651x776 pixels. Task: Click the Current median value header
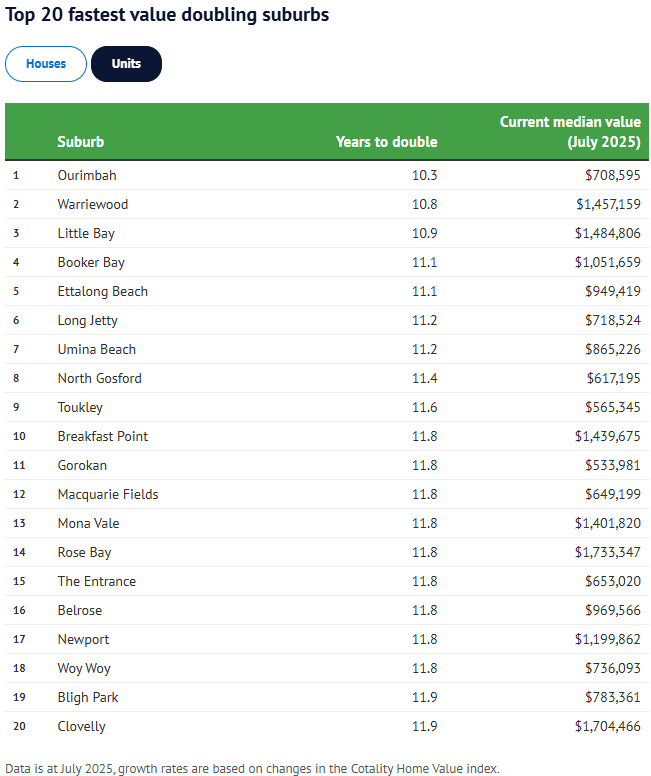[570, 132]
